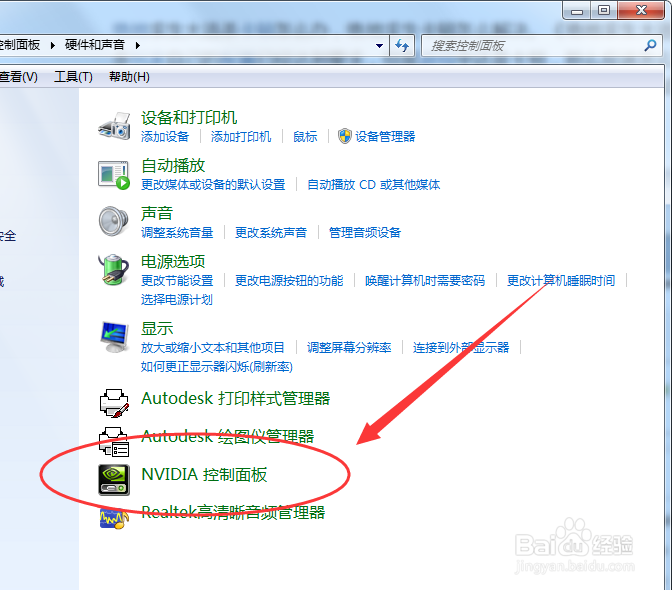Click the AutoPlay (自动播放) icon
The width and height of the screenshot is (672, 590).
114,175
